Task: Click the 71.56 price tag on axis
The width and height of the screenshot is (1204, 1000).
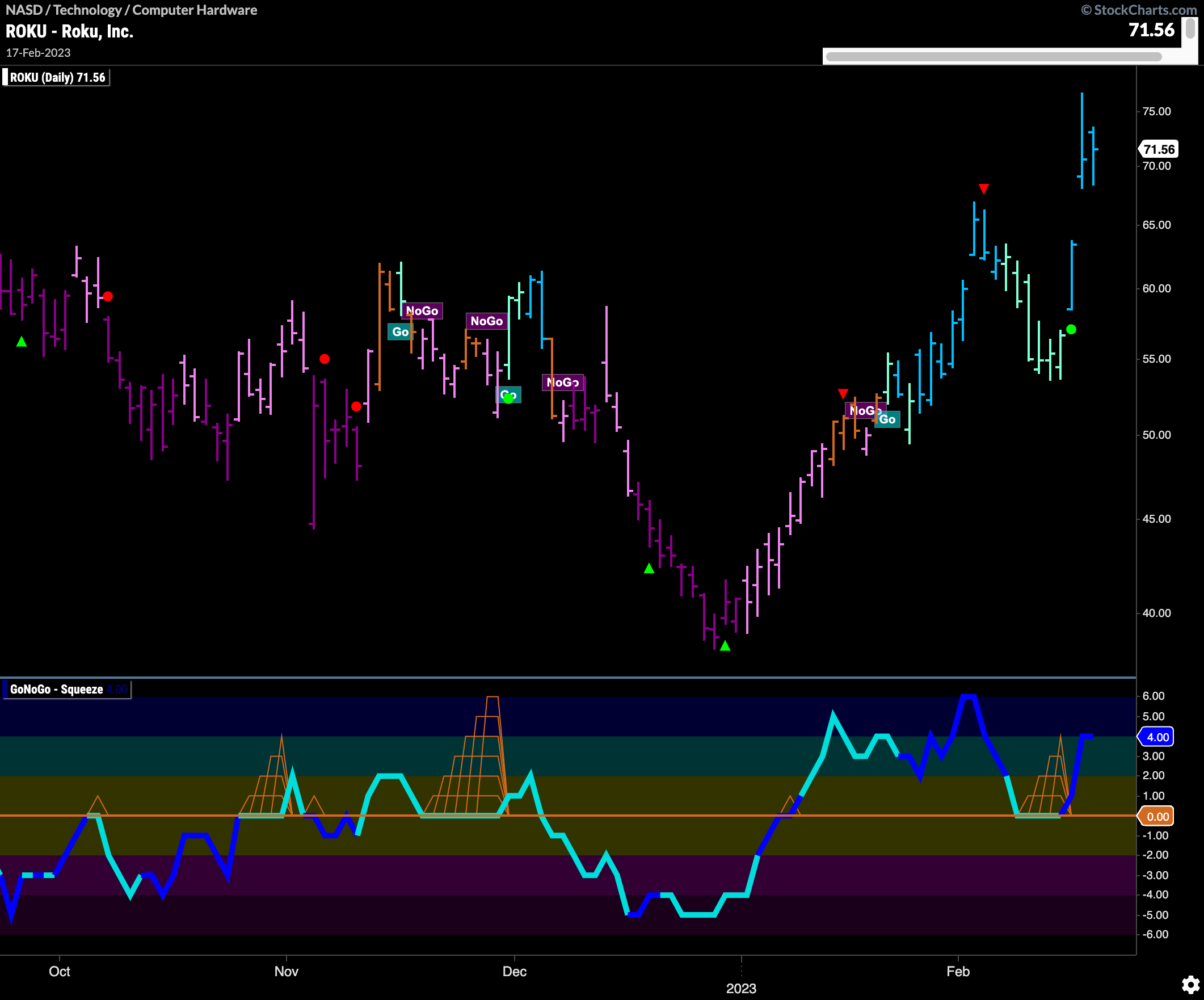Action: (1158, 149)
